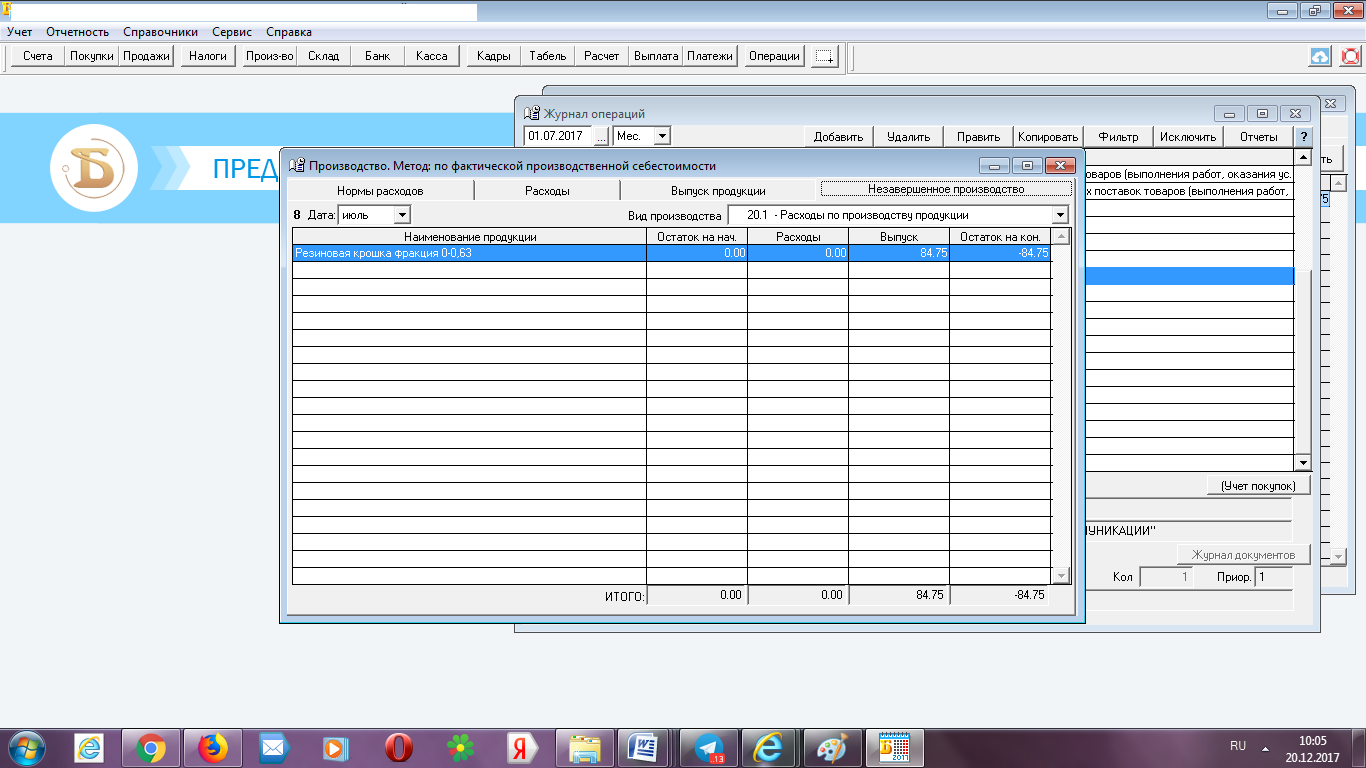Screen dimensions: 1366x768
Task: Click the selection rectangle toolbar icon
Action: [x=825, y=56]
